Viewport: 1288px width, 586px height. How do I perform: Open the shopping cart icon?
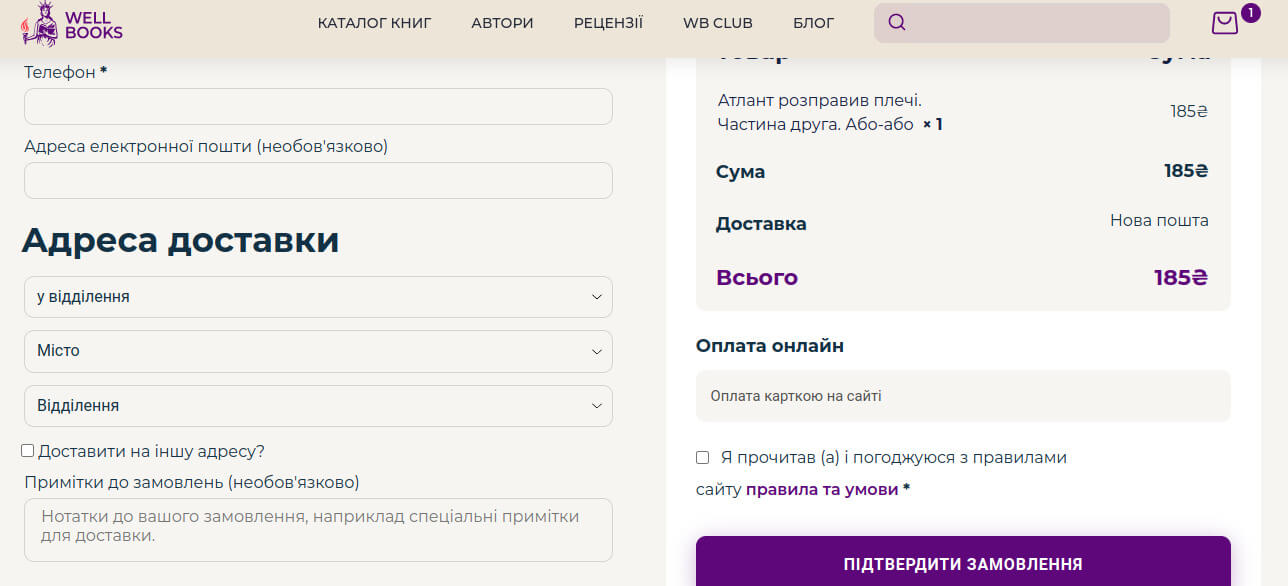click(1224, 23)
